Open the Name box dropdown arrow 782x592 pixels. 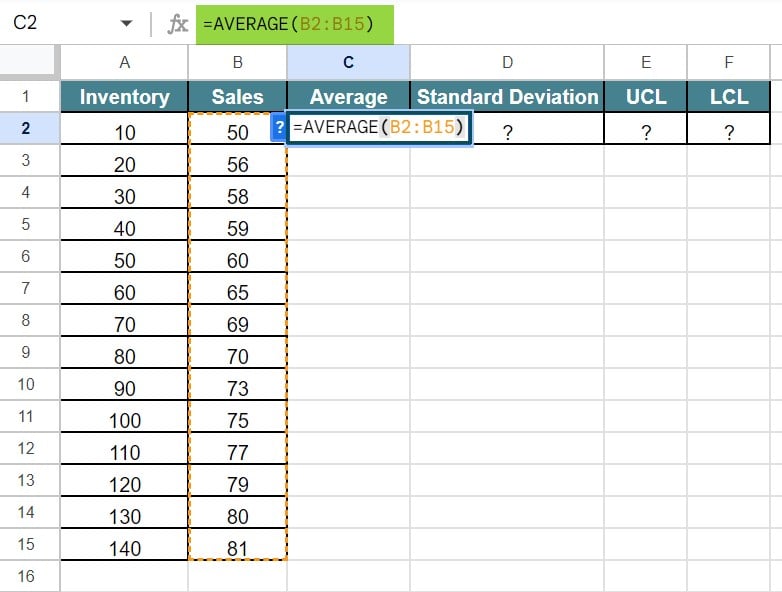click(127, 23)
